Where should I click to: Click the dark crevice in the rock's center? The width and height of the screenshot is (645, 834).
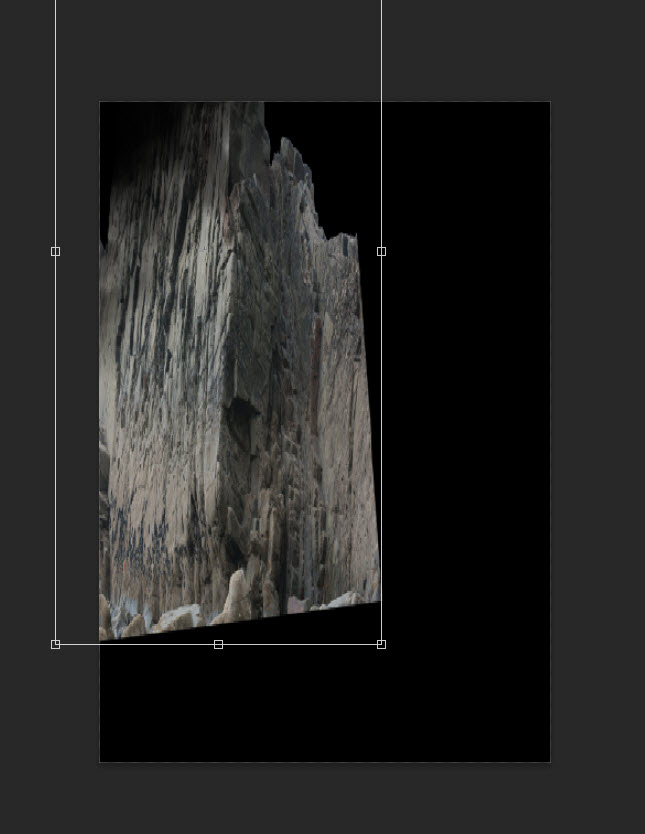pyautogui.click(x=240, y=410)
